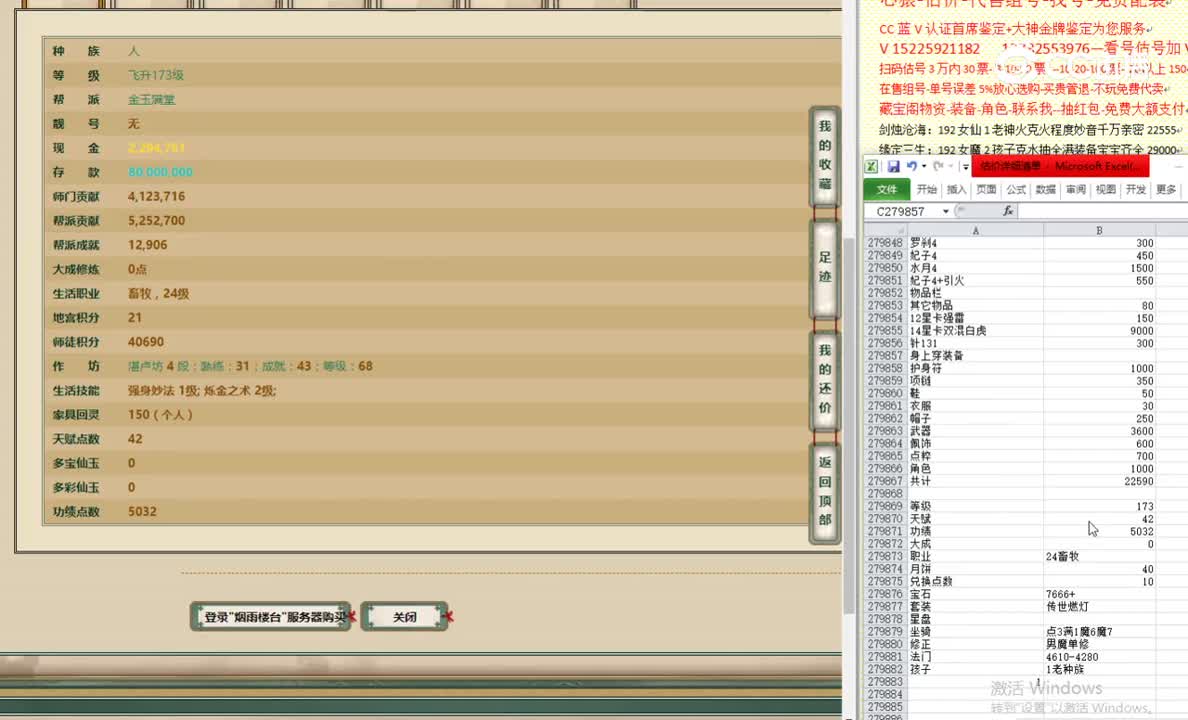
Task: Switch to the 插入 ribbon tab
Action: (x=956, y=189)
